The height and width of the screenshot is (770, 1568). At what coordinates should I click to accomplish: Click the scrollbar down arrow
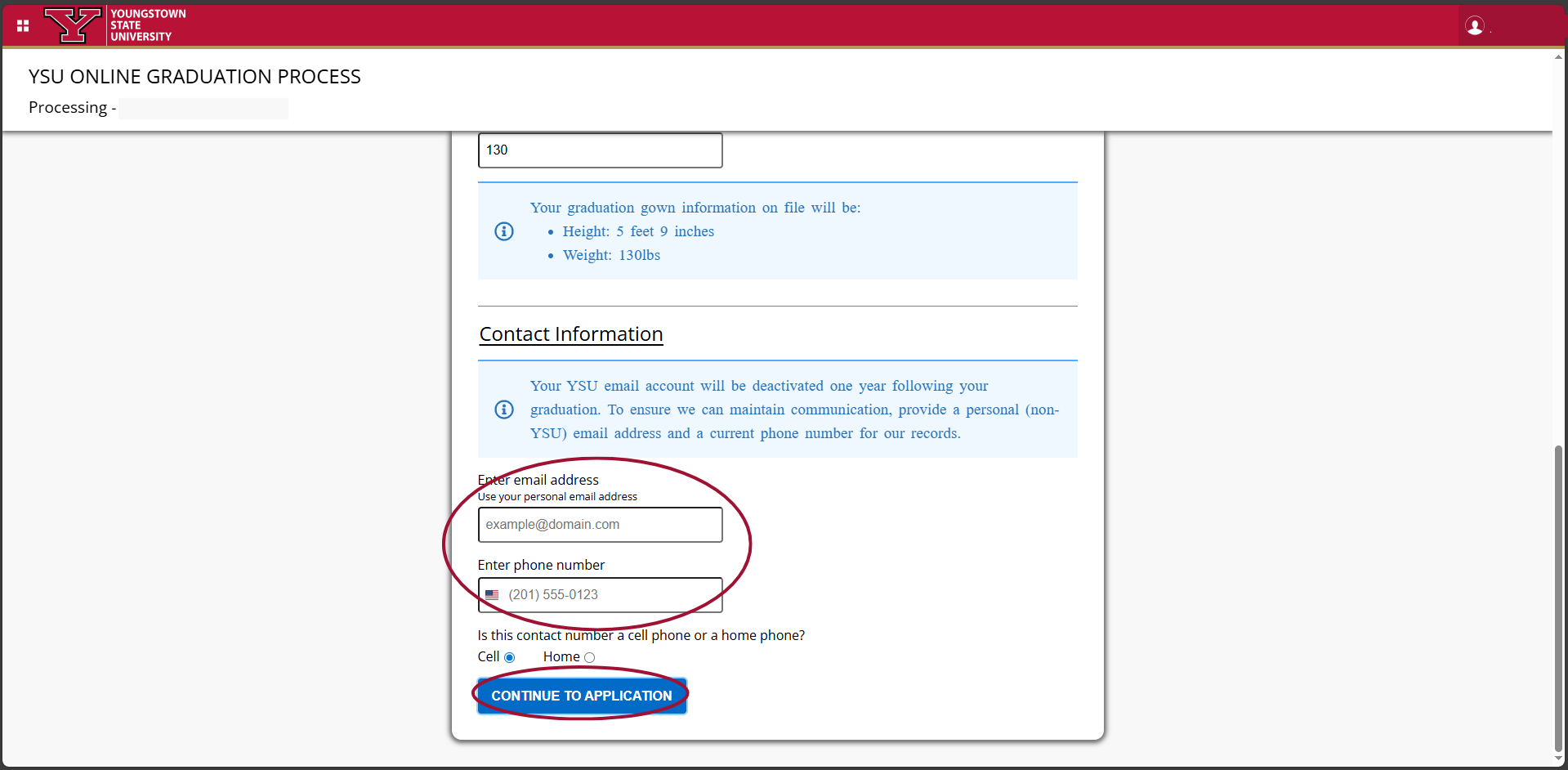pos(1558,759)
